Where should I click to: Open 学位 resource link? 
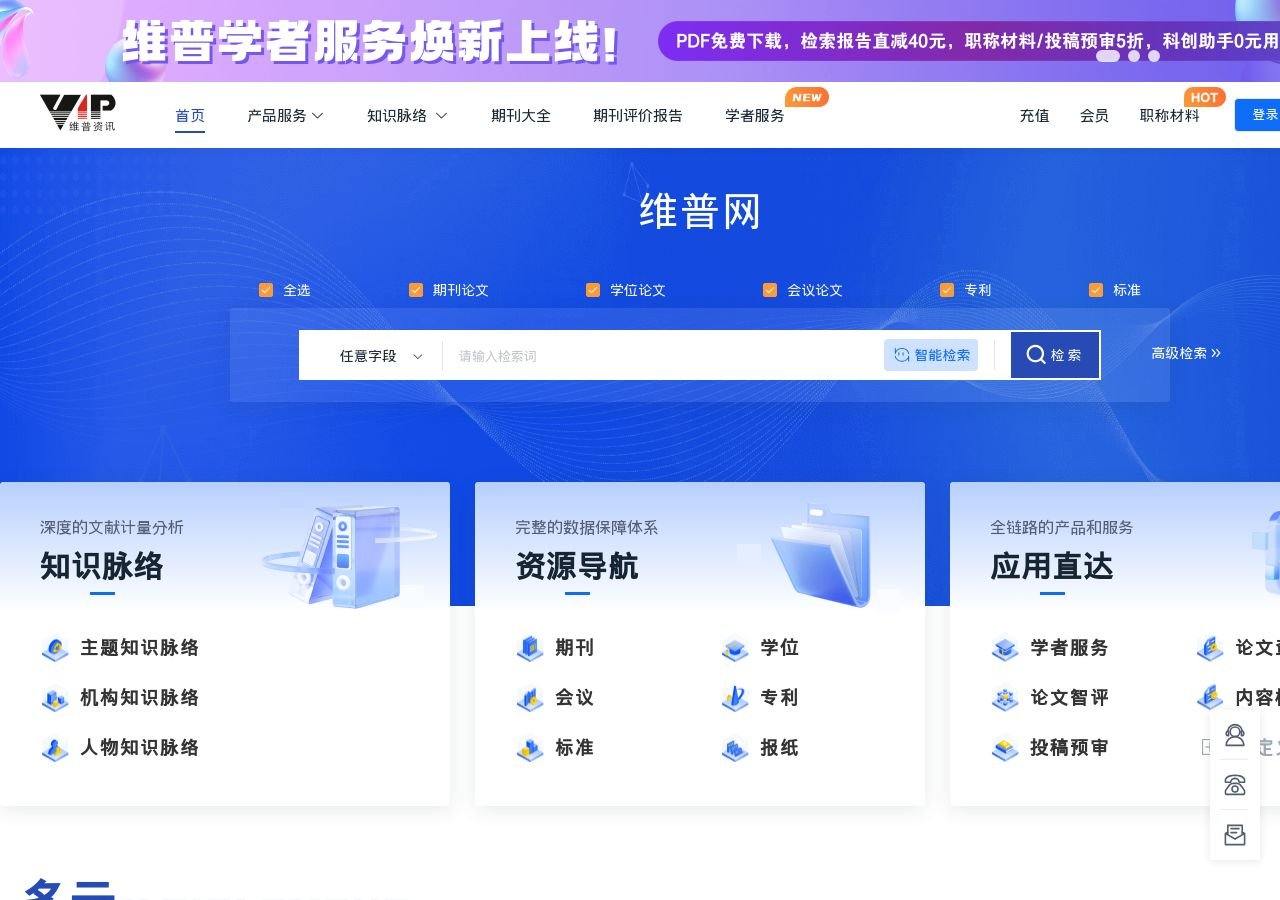(780, 648)
